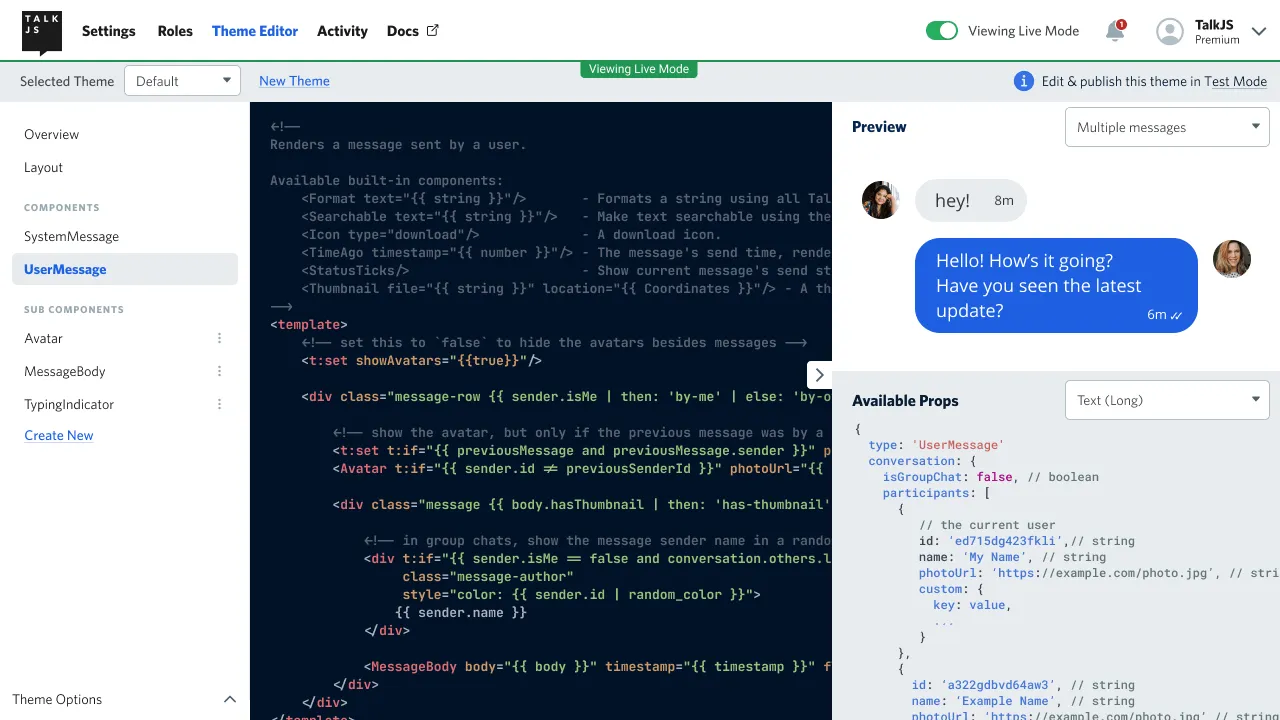
Task: Click the profile avatar in the top bar
Action: point(1169,31)
